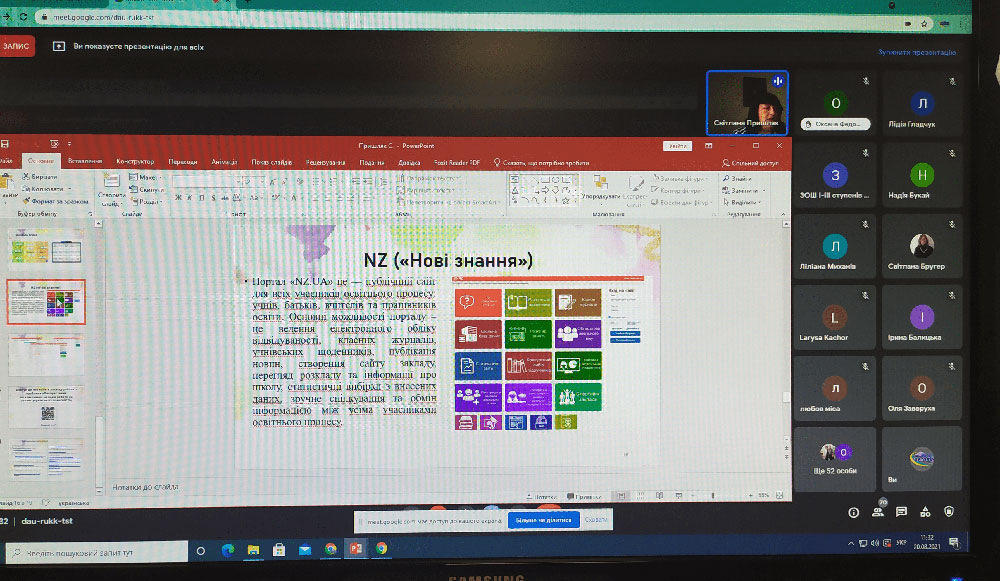Switch to PowerPoint on the taskbar
This screenshot has height=581, width=1000.
click(356, 548)
